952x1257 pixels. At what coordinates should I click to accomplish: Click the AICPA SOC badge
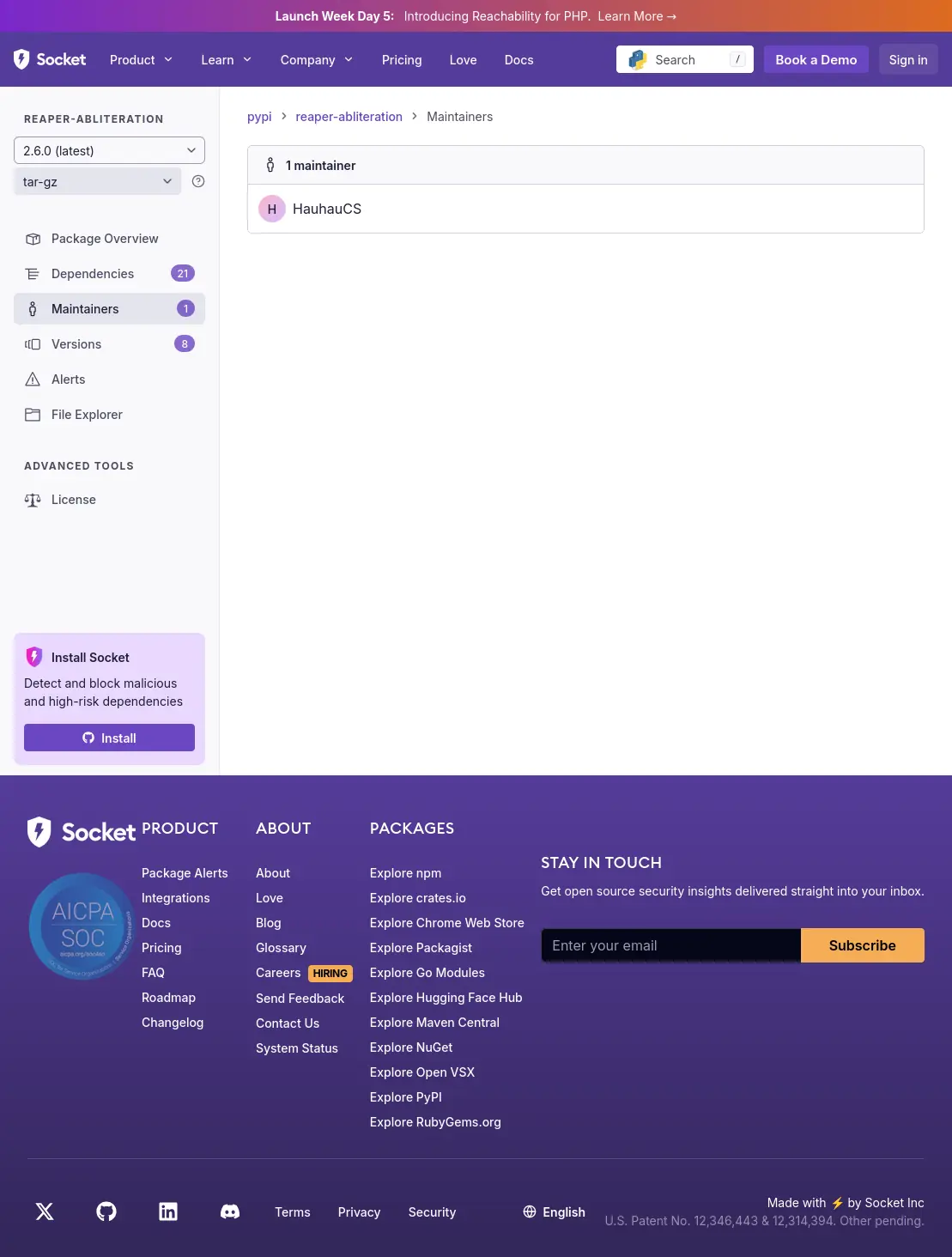point(82,926)
